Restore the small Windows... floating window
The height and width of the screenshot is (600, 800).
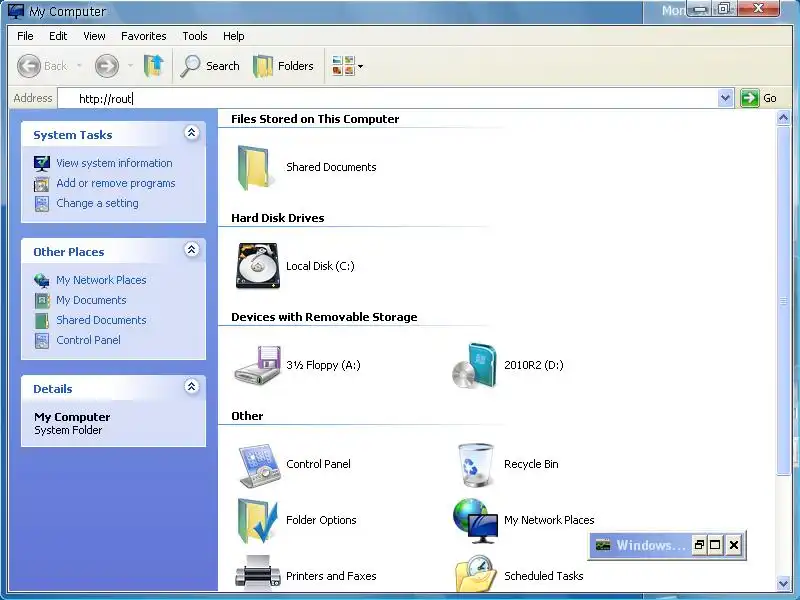(x=699, y=545)
